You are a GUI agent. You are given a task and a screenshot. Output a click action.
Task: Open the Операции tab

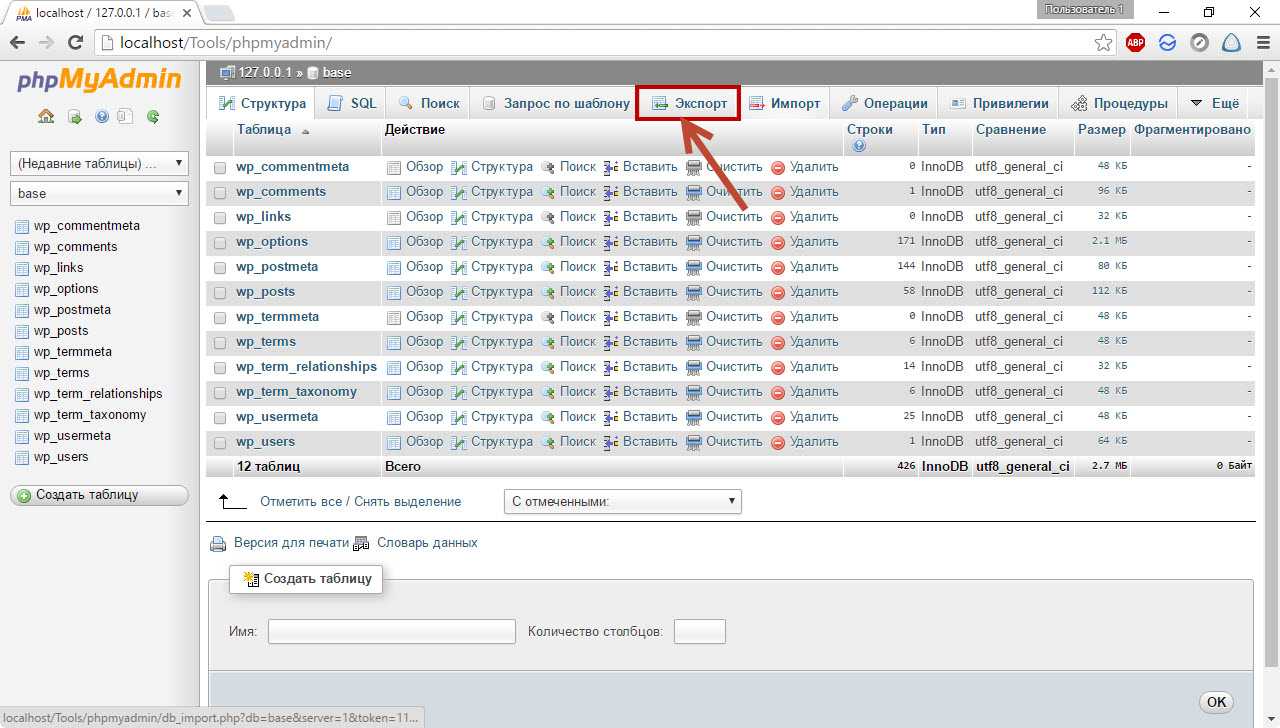click(x=884, y=103)
